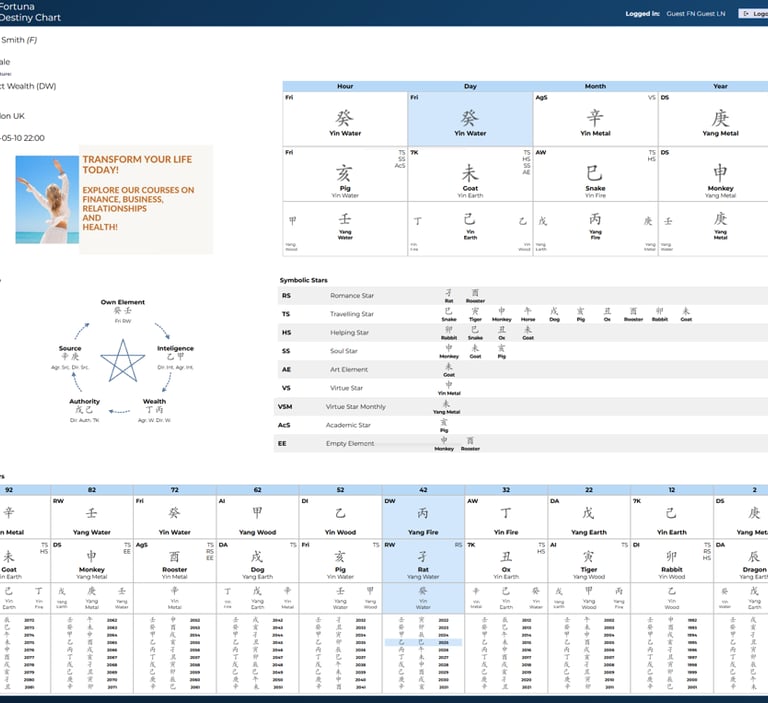Select the age 42 luck pillar header
768x703 pixels.
(423, 490)
